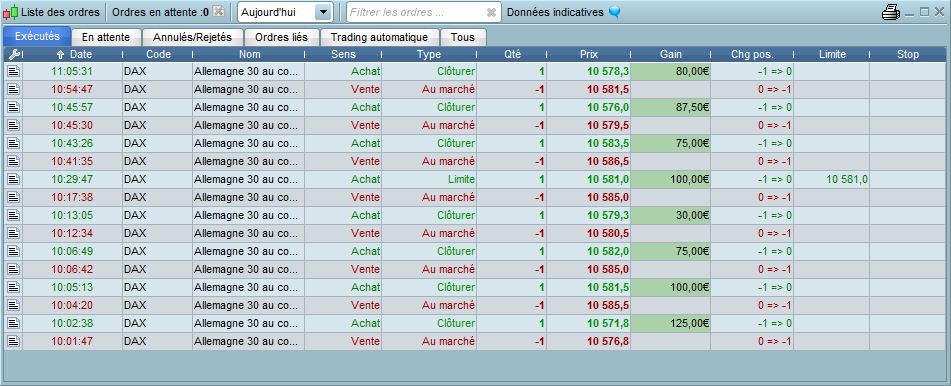Click the wrench column settings icon

click(13, 54)
